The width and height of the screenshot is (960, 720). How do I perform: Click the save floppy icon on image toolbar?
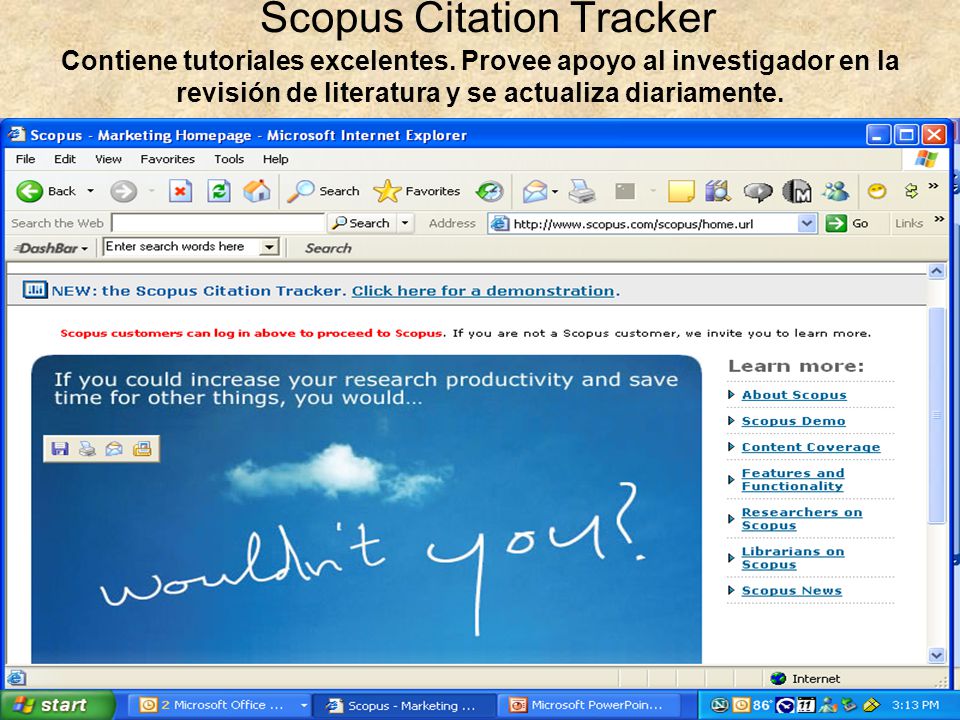click(x=59, y=449)
